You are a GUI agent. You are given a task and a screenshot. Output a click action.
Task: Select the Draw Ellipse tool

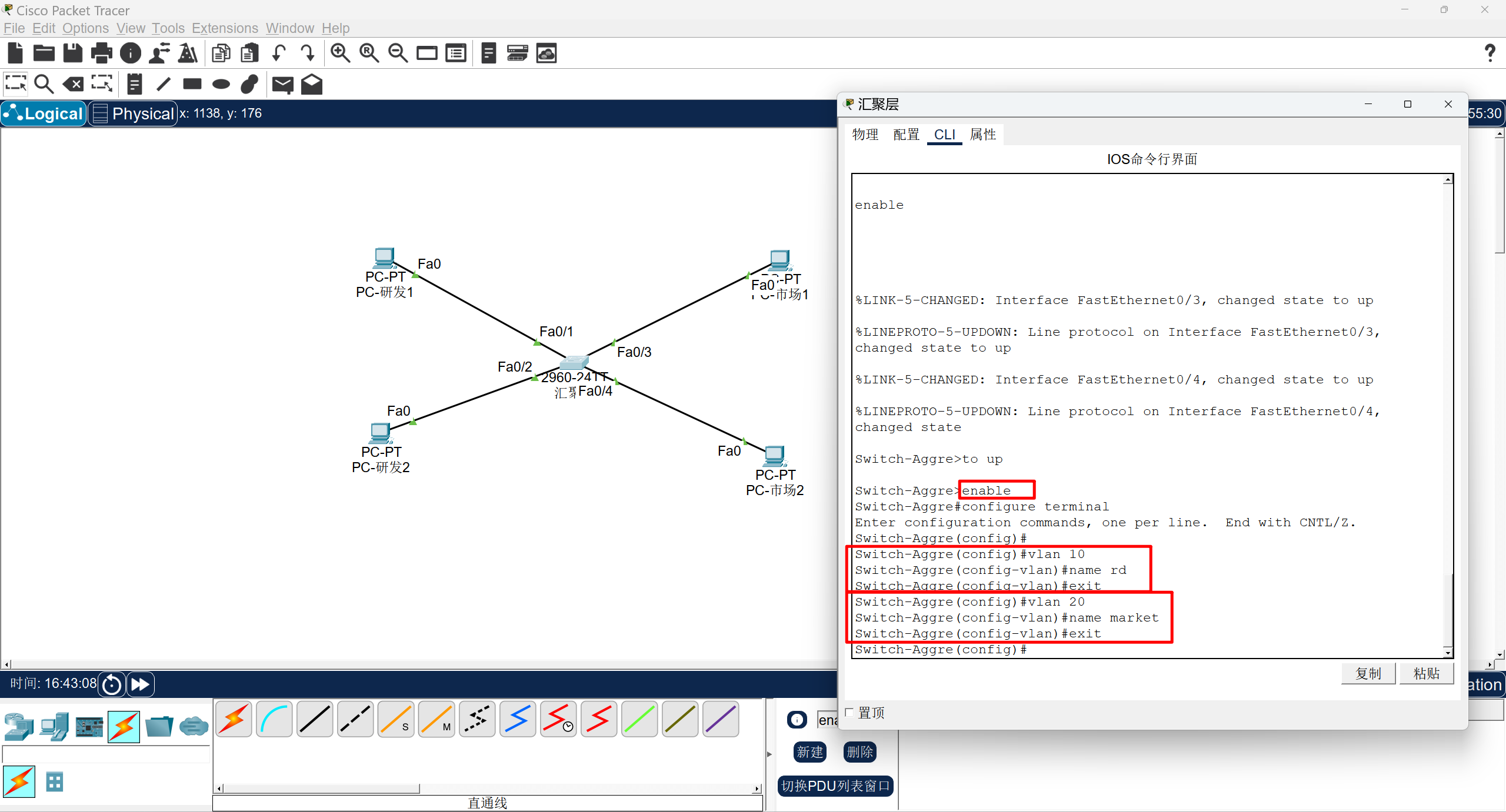[221, 84]
